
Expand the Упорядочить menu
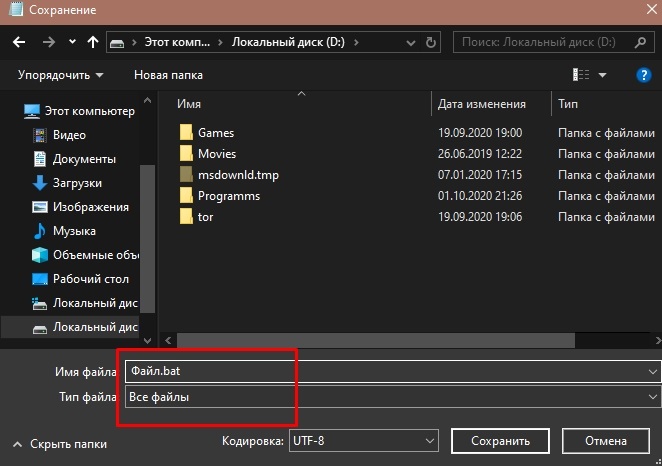[60, 75]
